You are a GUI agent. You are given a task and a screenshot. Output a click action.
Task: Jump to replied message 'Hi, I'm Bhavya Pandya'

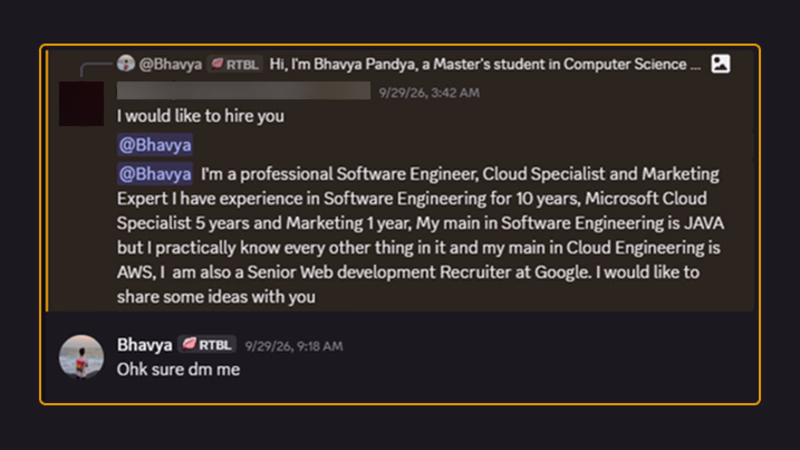click(485, 64)
